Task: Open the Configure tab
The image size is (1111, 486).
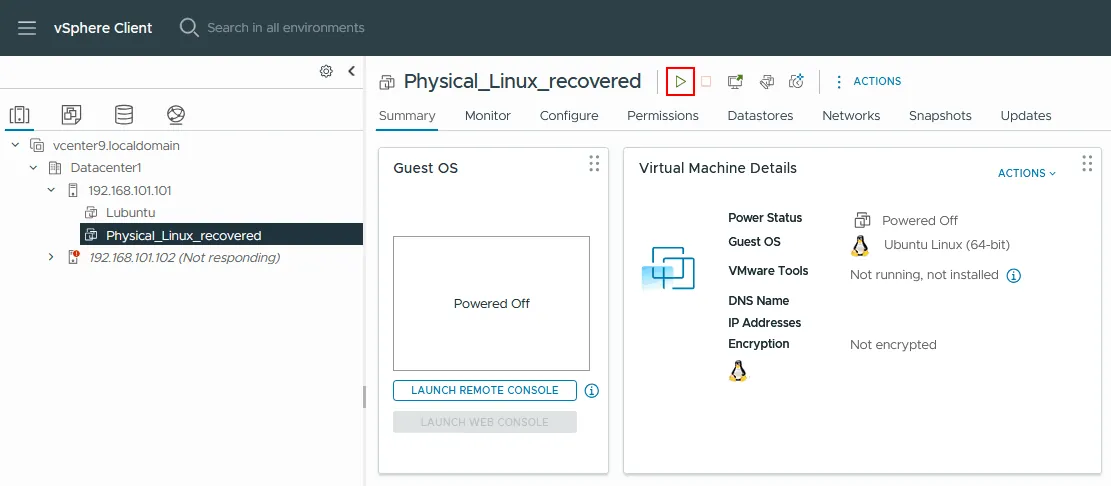Action: pos(569,115)
